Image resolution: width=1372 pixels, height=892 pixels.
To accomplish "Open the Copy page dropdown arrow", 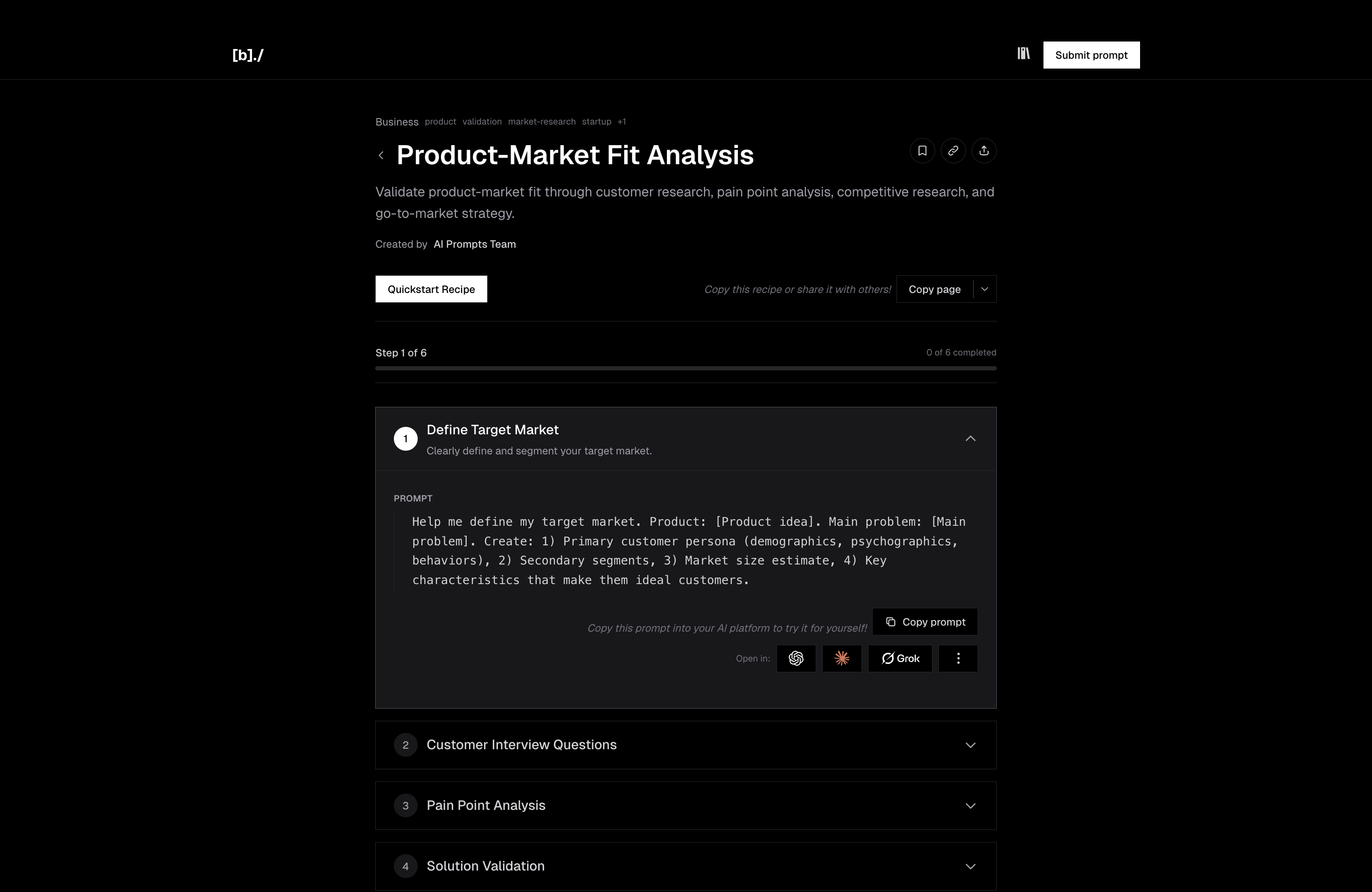I will (x=985, y=289).
